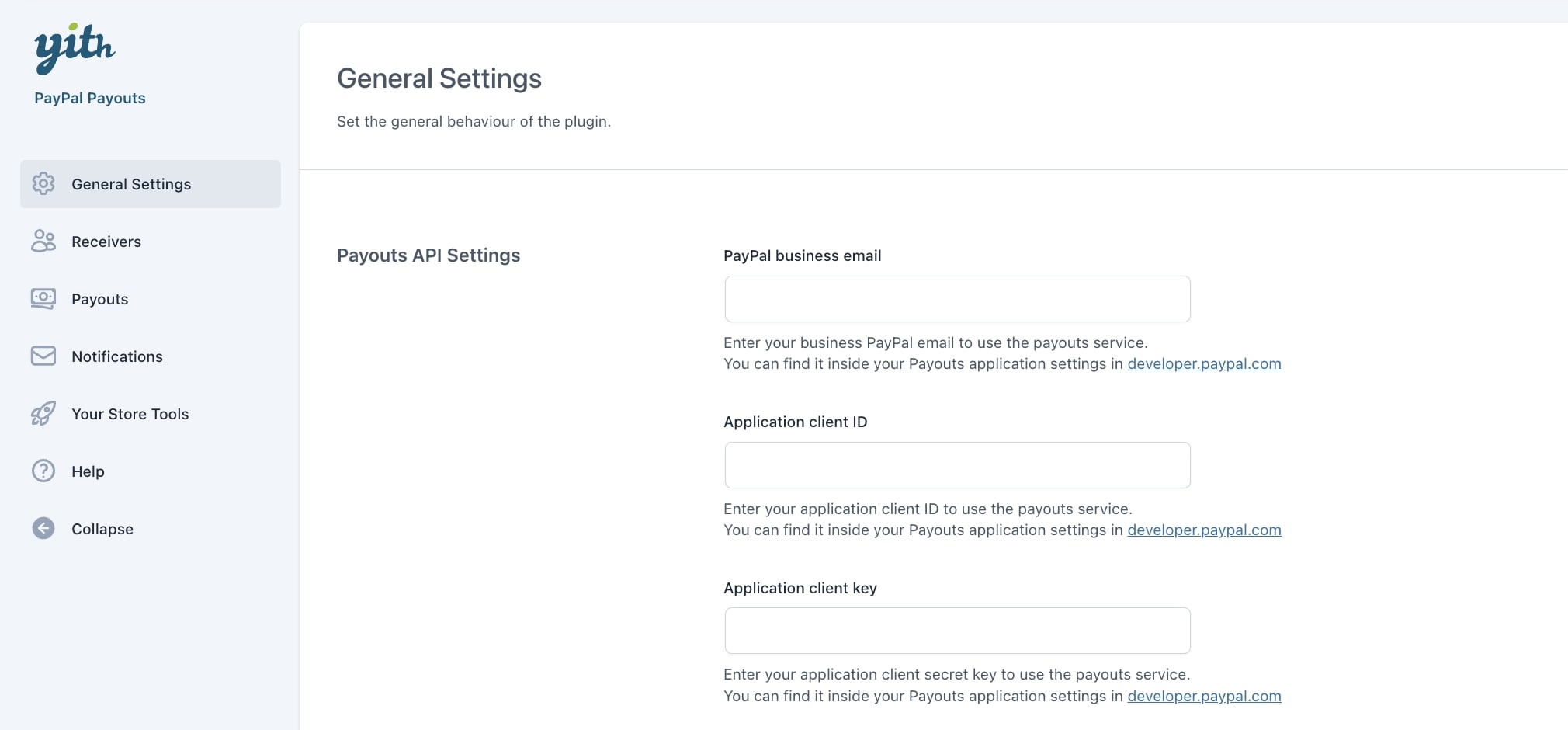Go to the Payouts section

pyautogui.click(x=151, y=299)
